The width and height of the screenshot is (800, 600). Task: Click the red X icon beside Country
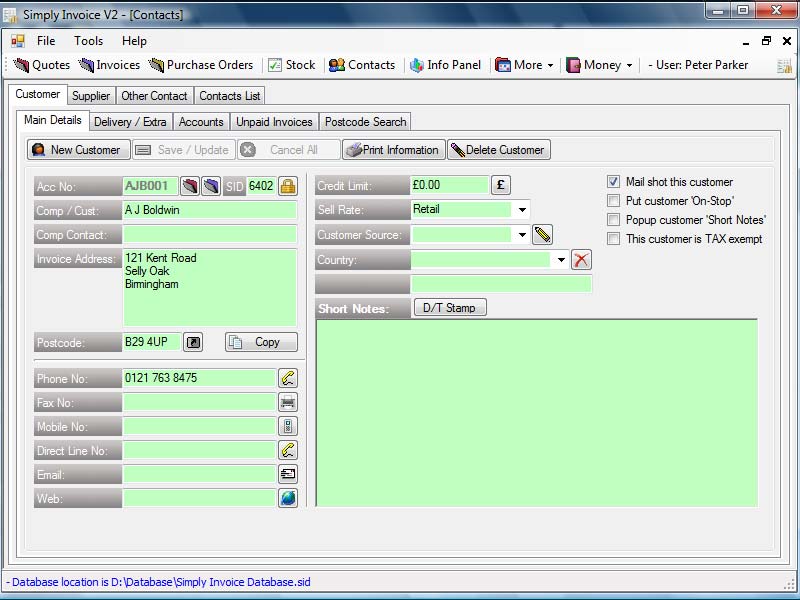click(581, 260)
